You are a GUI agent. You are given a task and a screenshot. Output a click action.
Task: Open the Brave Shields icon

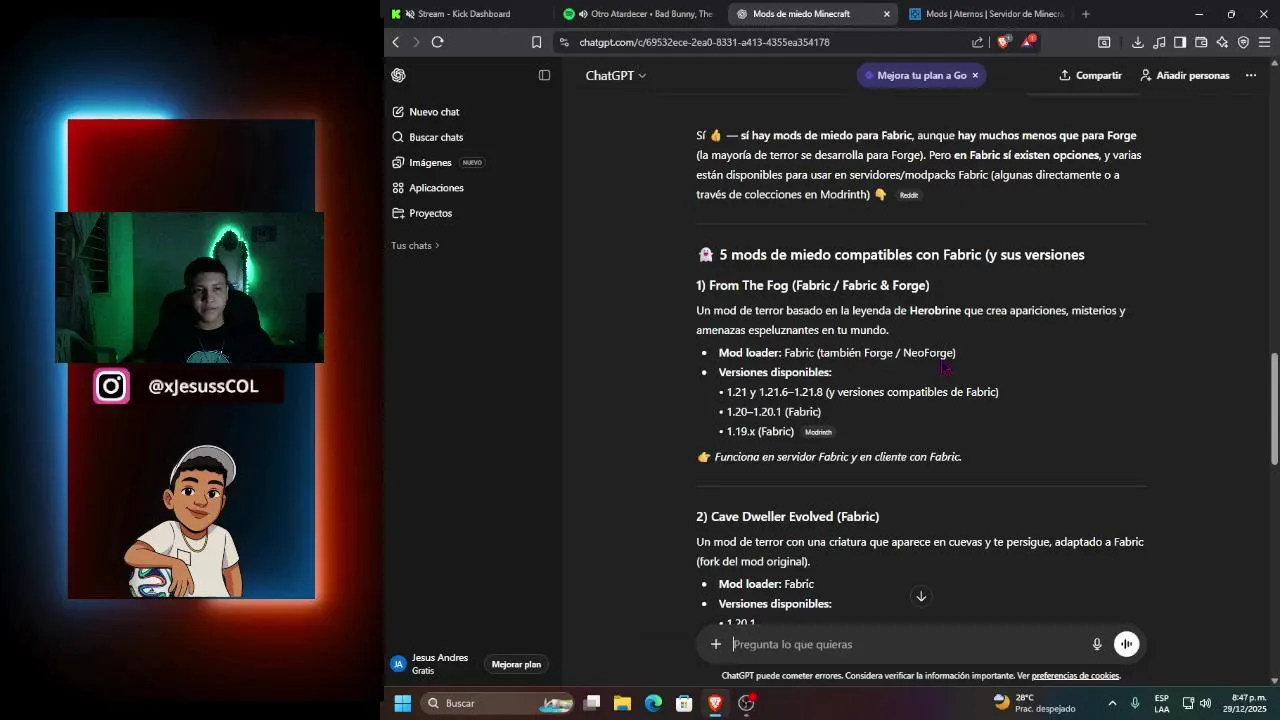1003,42
